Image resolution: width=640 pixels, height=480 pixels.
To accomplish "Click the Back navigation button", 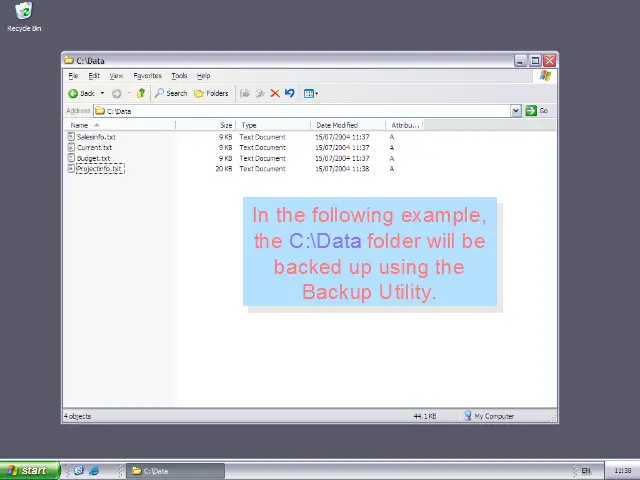I will [x=81, y=93].
